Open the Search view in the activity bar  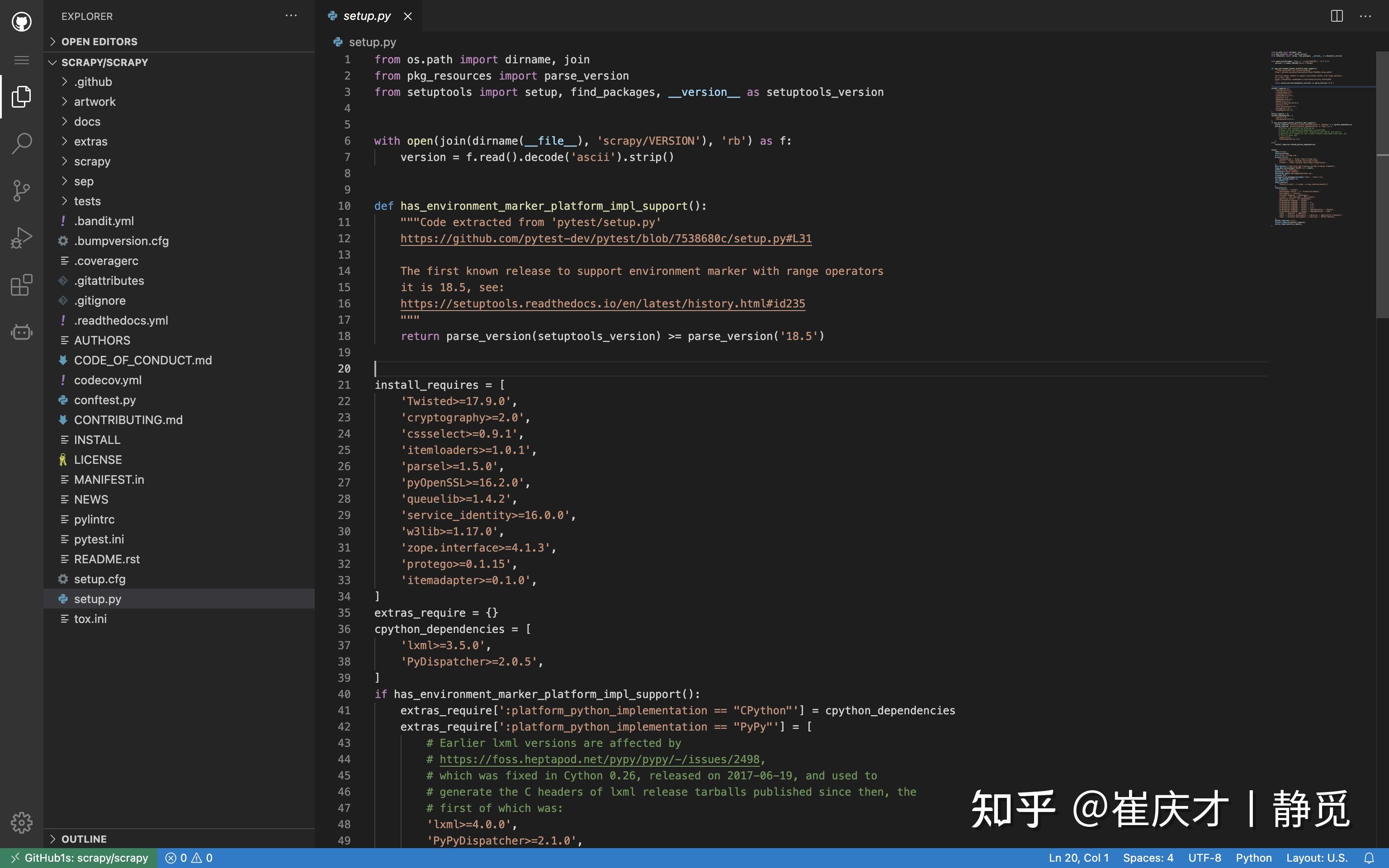[x=21, y=143]
